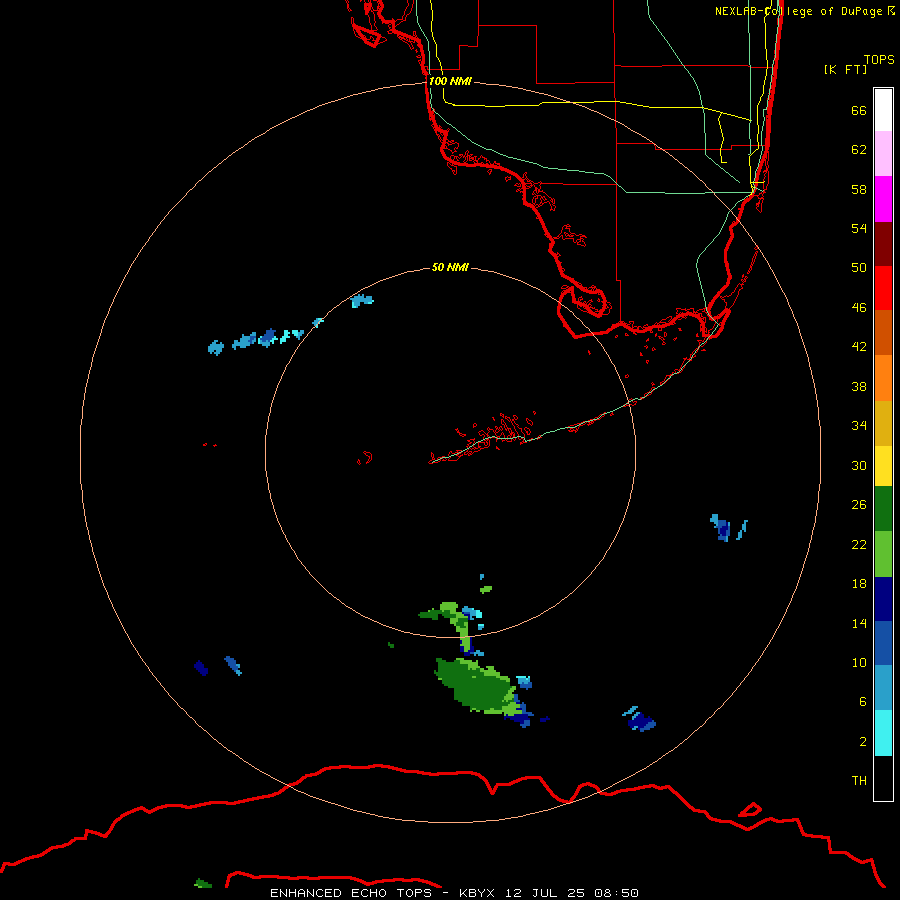
Task: Click the legend value '26'
Action: pos(859,505)
